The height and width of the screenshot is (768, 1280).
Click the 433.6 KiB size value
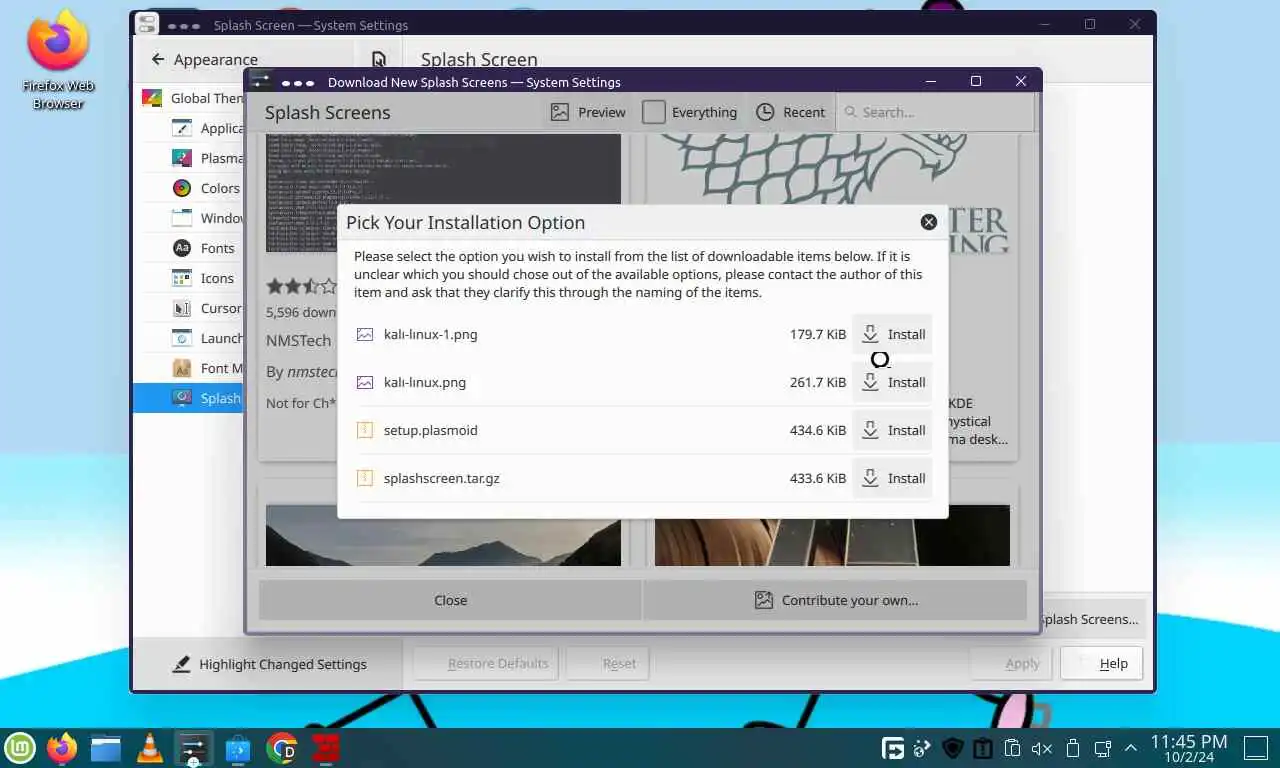tap(818, 478)
